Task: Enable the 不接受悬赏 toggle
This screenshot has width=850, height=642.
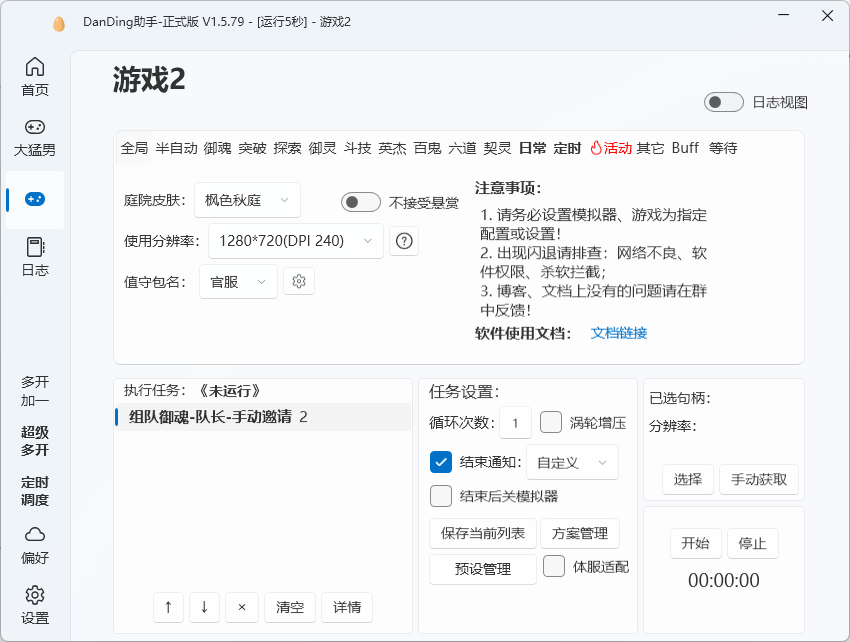Action: pos(361,202)
